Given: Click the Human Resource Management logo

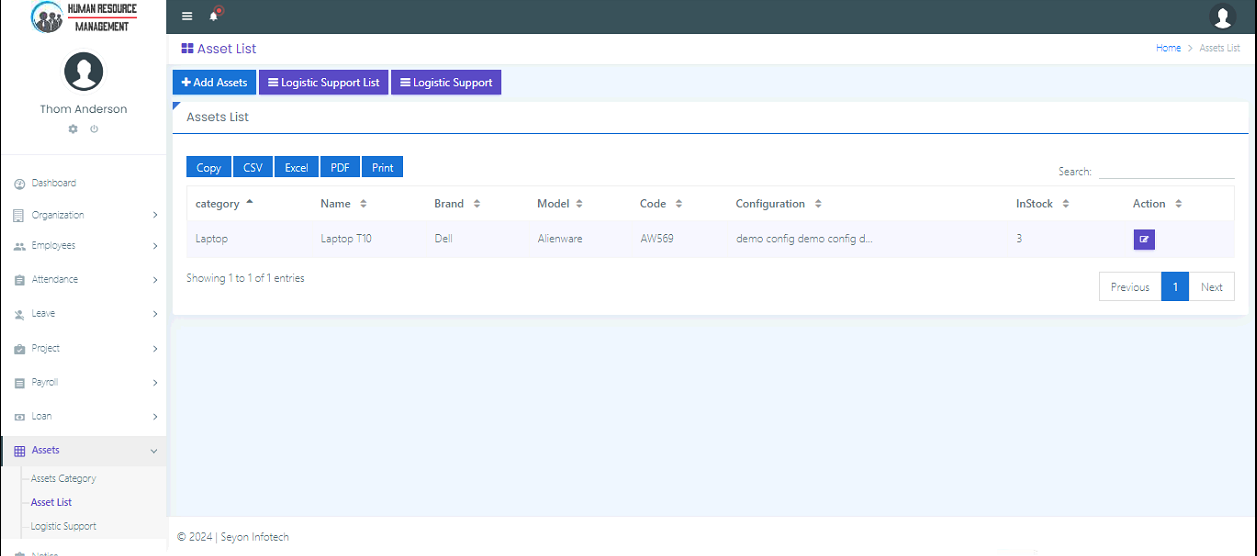Looking at the screenshot, I should point(84,17).
